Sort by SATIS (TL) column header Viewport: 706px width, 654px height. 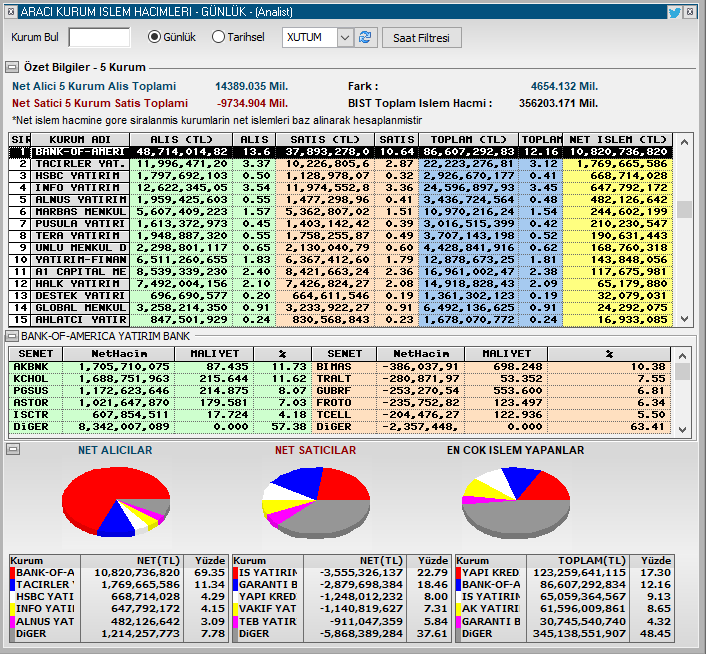coord(325,140)
